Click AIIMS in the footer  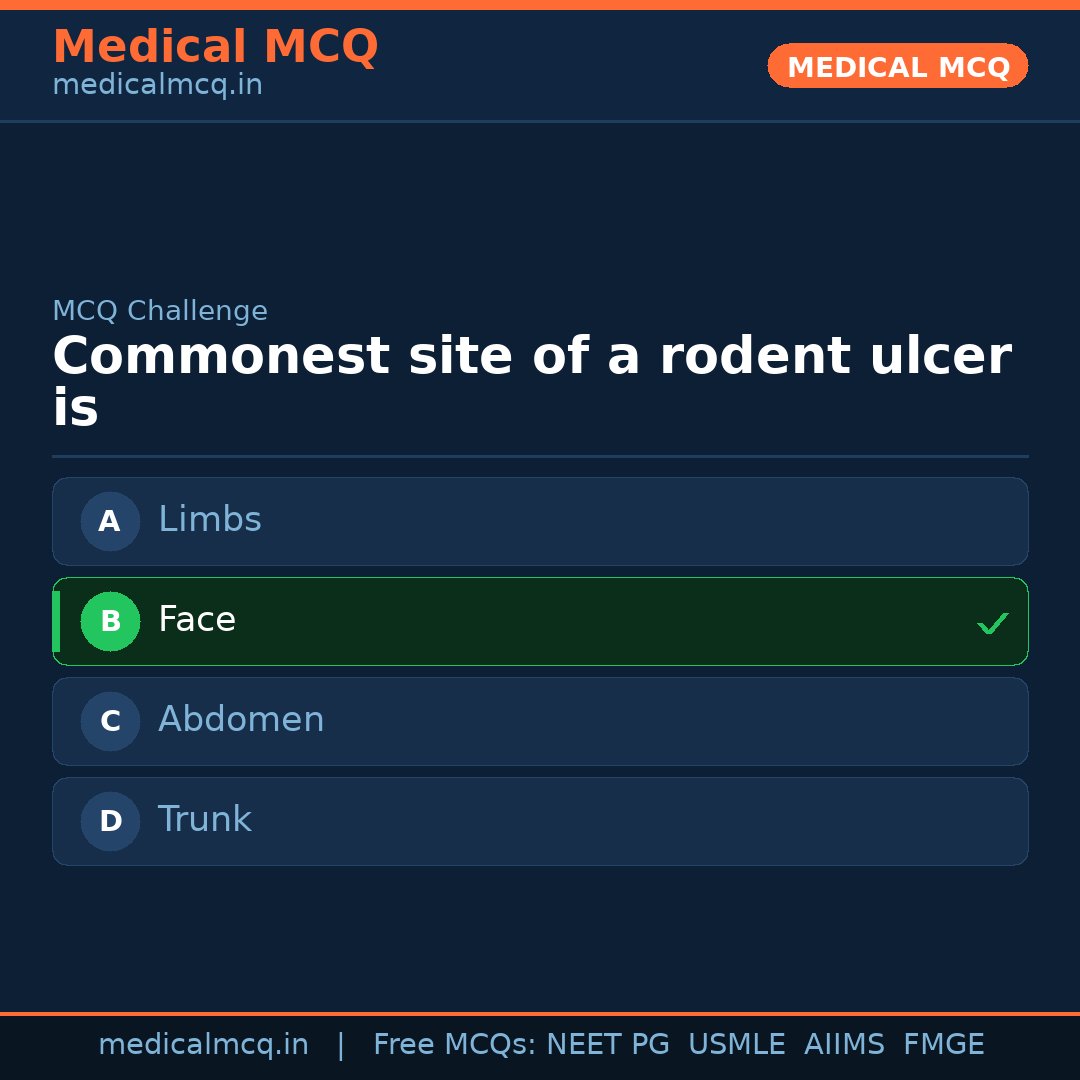[844, 1045]
